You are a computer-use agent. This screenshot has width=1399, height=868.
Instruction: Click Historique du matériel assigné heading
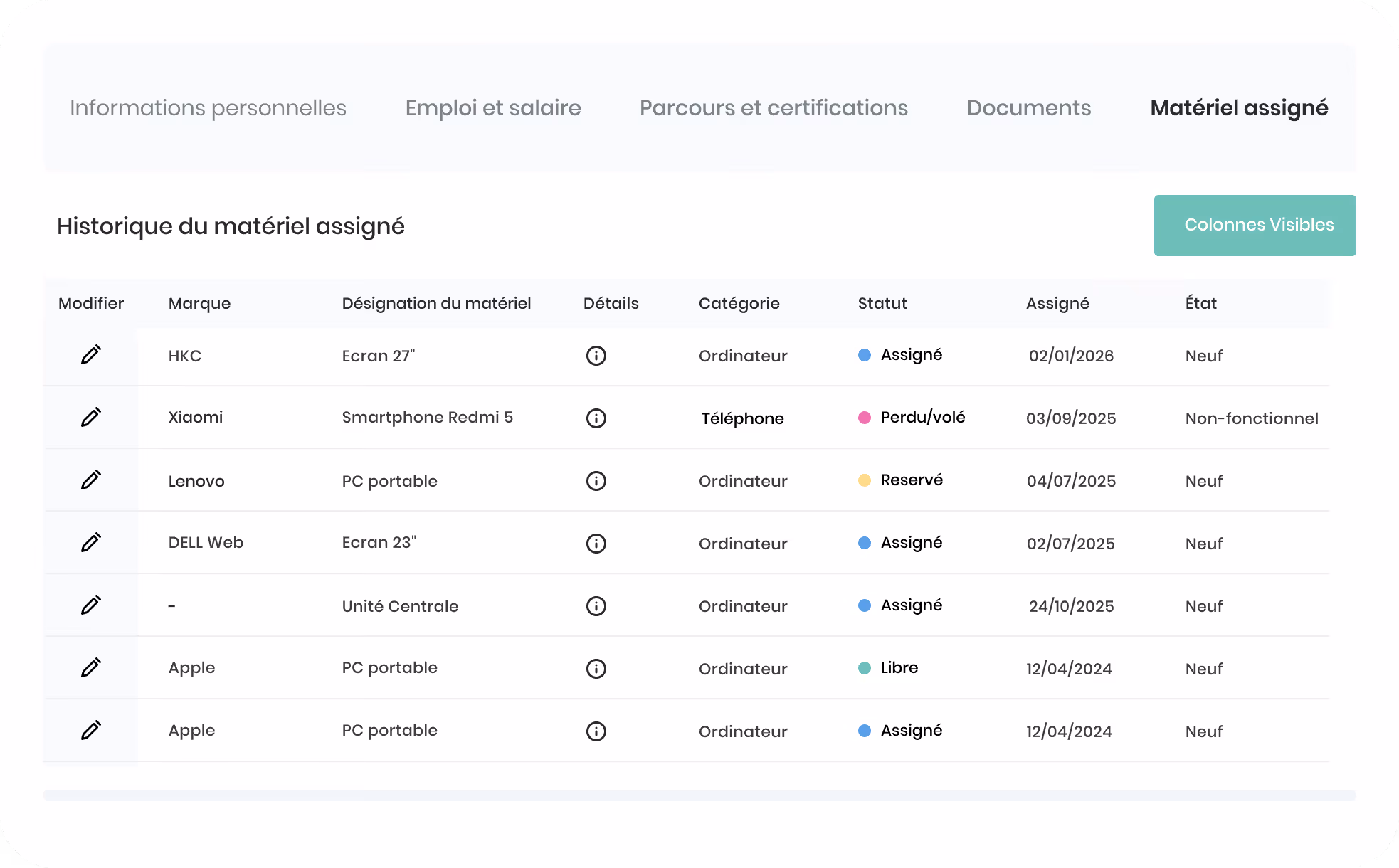pyautogui.click(x=231, y=226)
